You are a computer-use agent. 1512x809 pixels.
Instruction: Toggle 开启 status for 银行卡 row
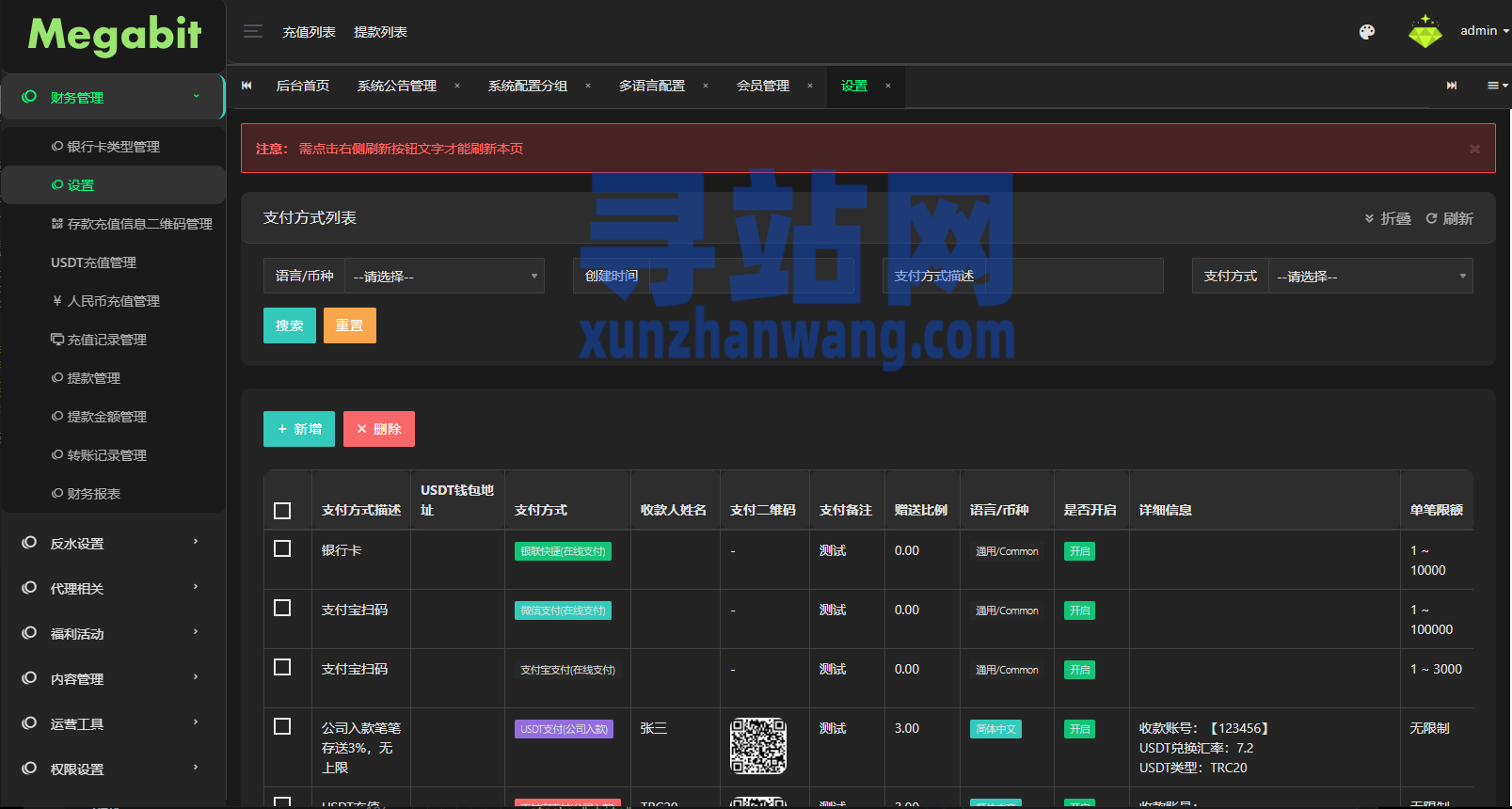[1079, 551]
